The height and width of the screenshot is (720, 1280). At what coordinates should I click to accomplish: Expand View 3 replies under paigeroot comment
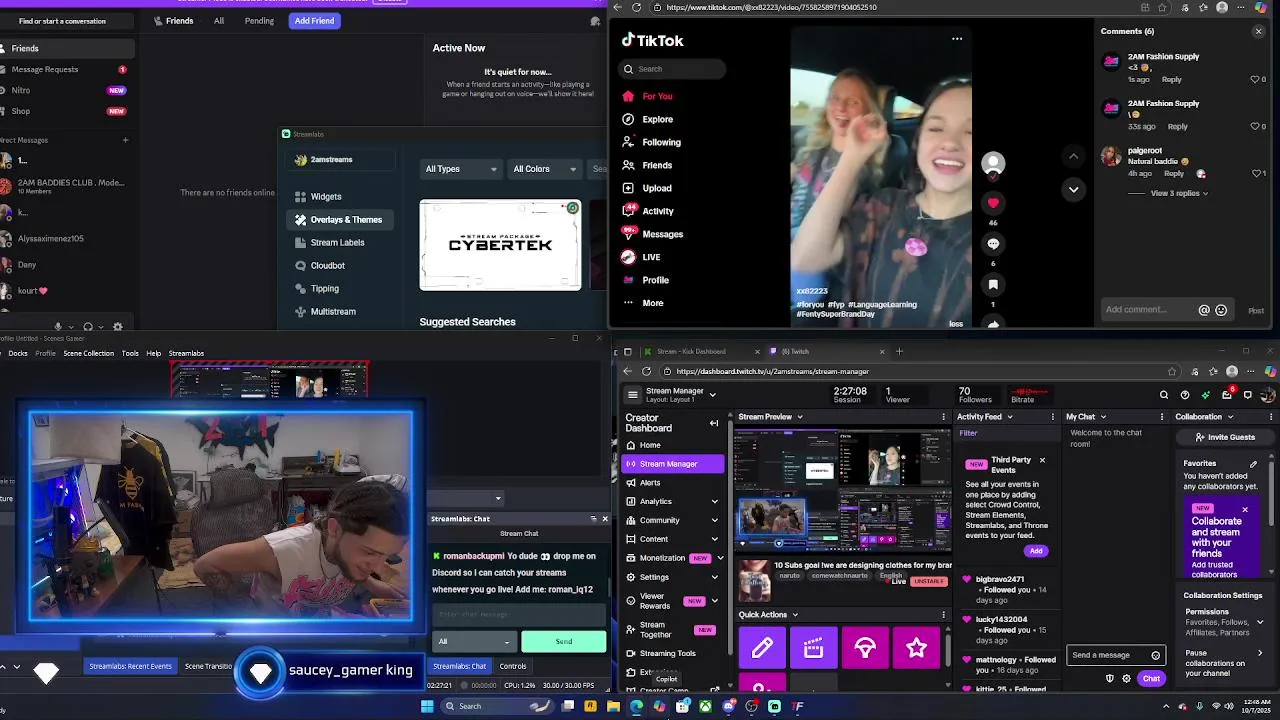click(x=1179, y=193)
